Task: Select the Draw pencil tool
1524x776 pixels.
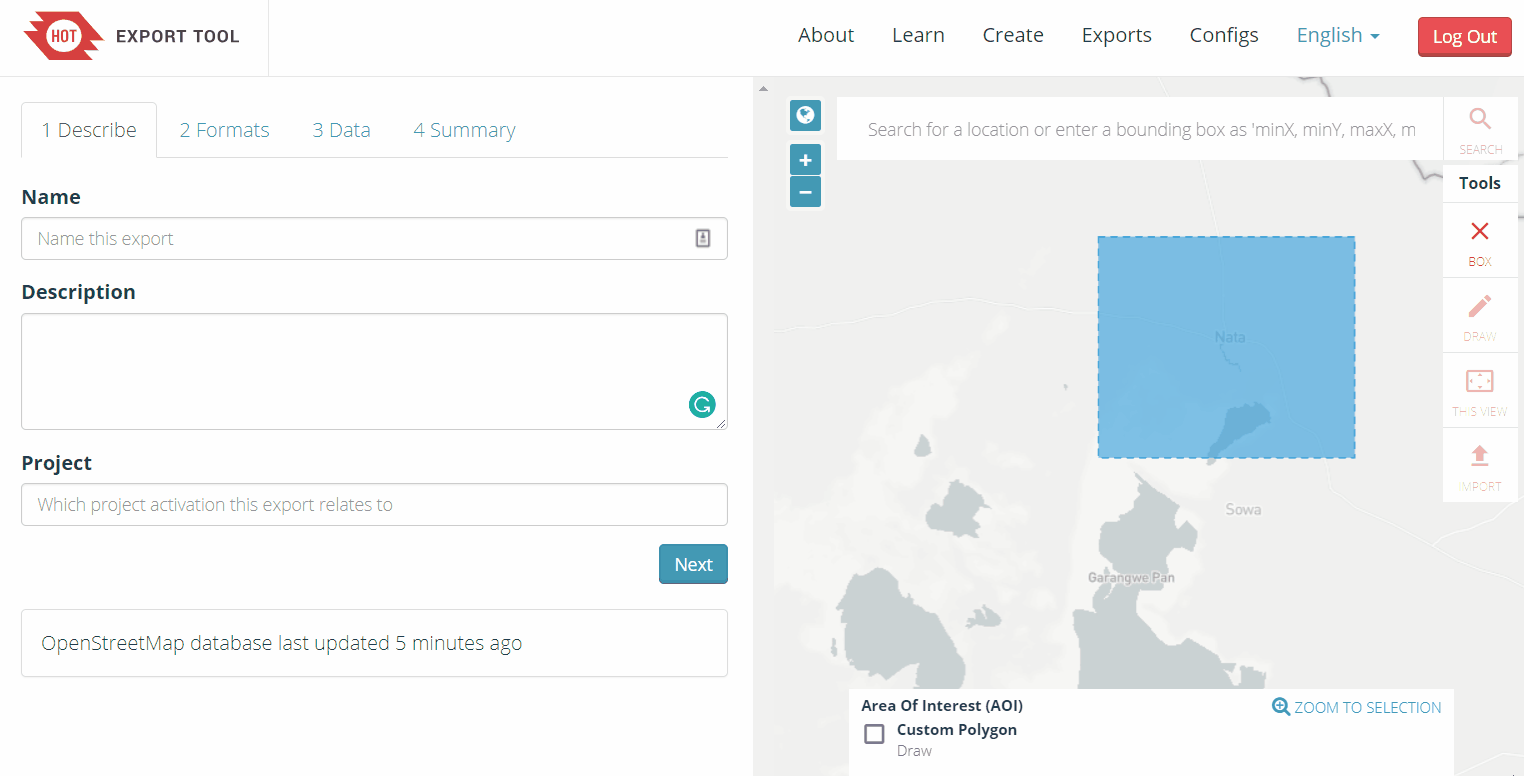Action: pyautogui.click(x=1480, y=315)
